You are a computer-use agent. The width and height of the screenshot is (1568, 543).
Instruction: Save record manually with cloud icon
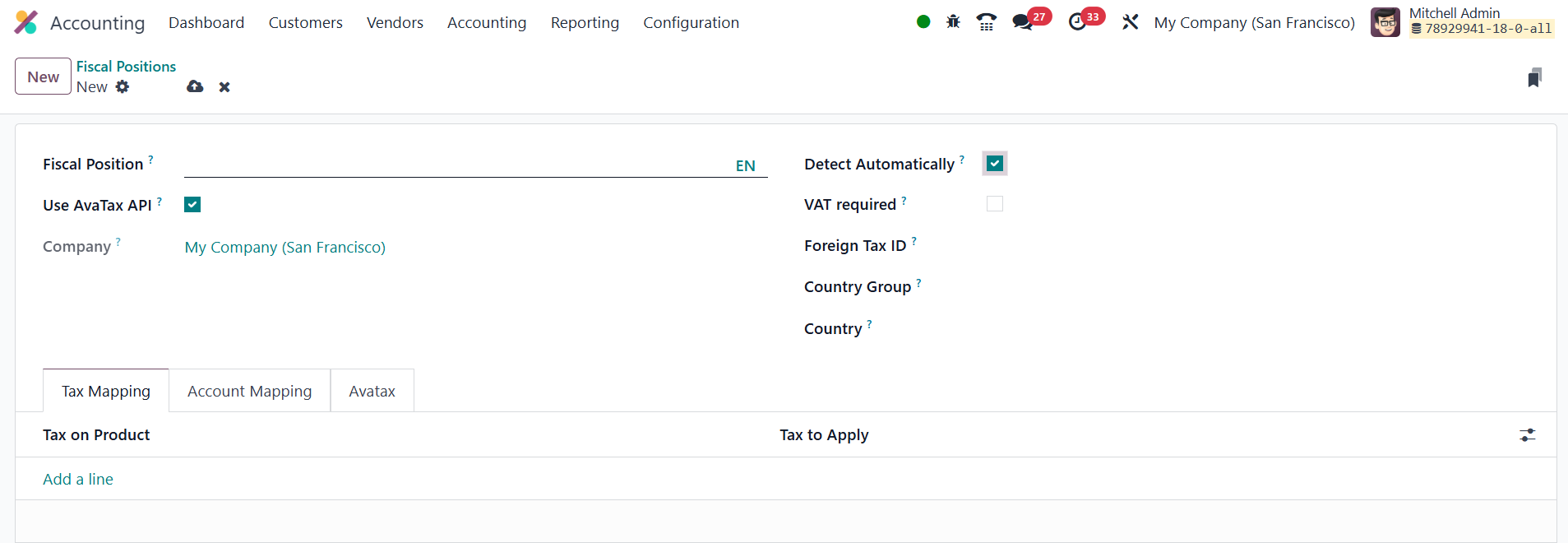[195, 86]
